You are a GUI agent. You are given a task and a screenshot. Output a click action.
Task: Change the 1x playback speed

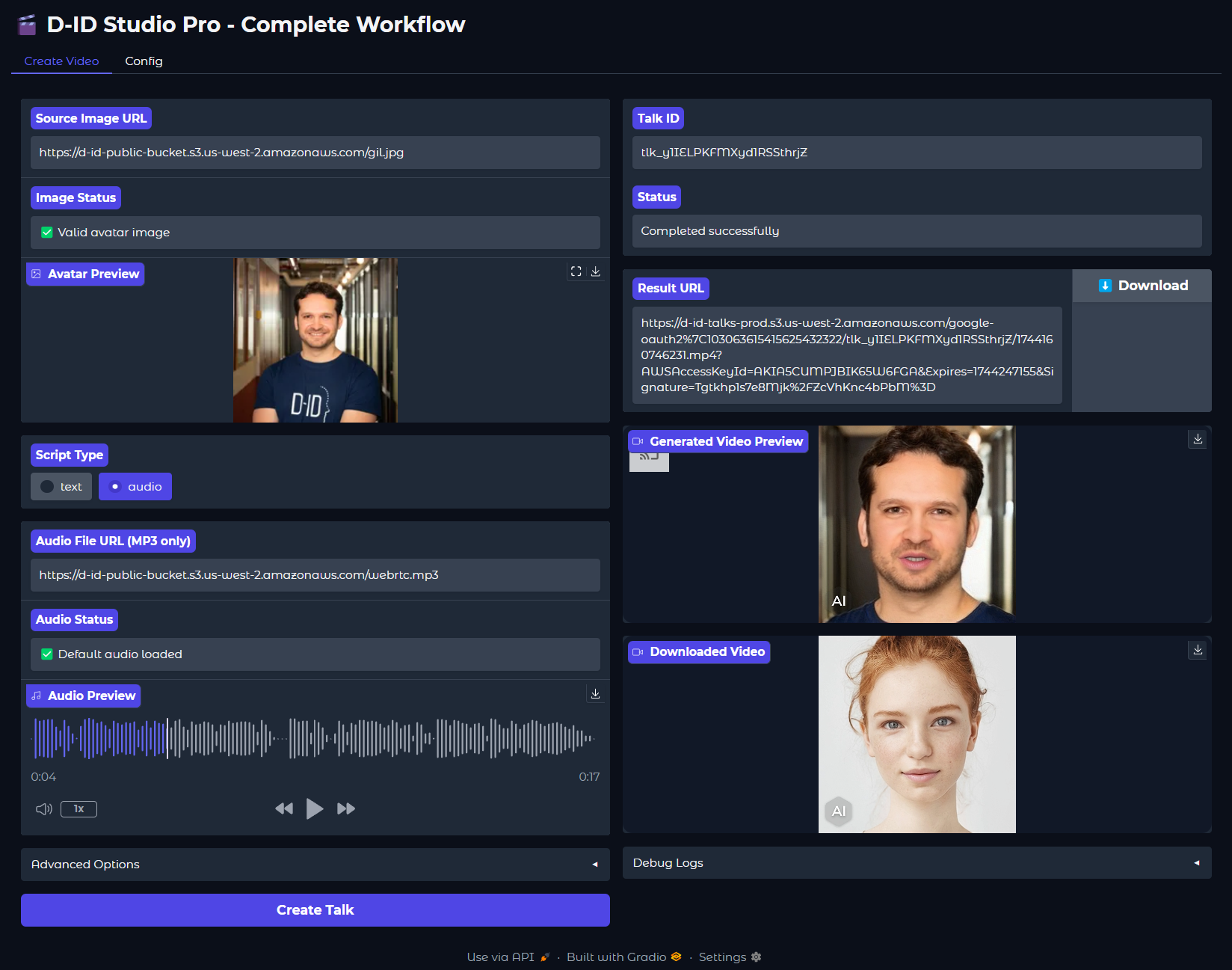click(x=78, y=808)
